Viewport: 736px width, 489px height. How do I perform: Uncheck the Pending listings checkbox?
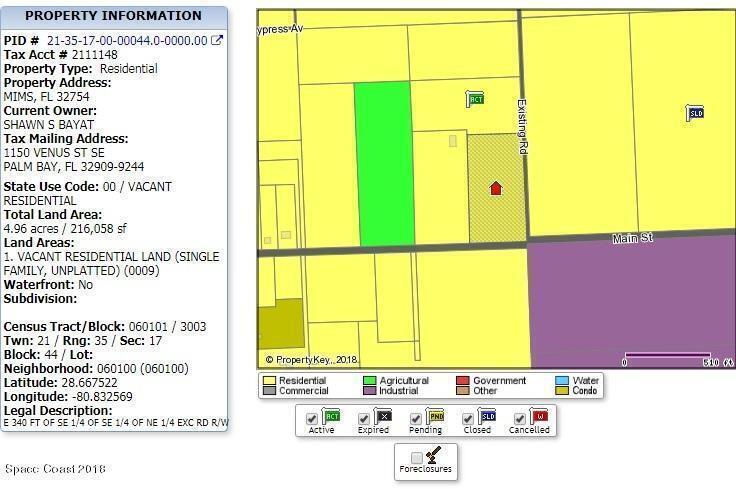[416, 418]
